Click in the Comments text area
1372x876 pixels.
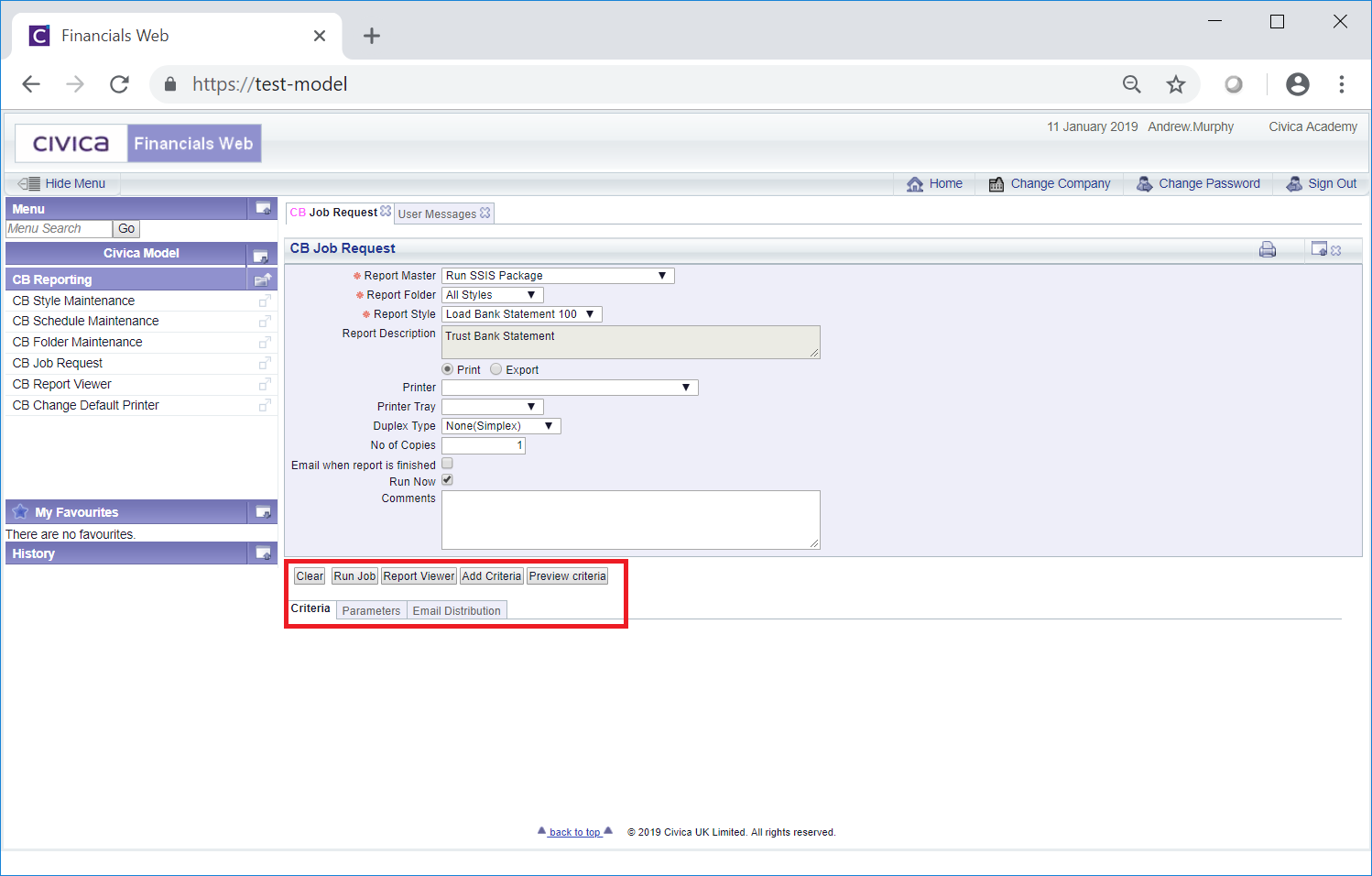pos(631,520)
